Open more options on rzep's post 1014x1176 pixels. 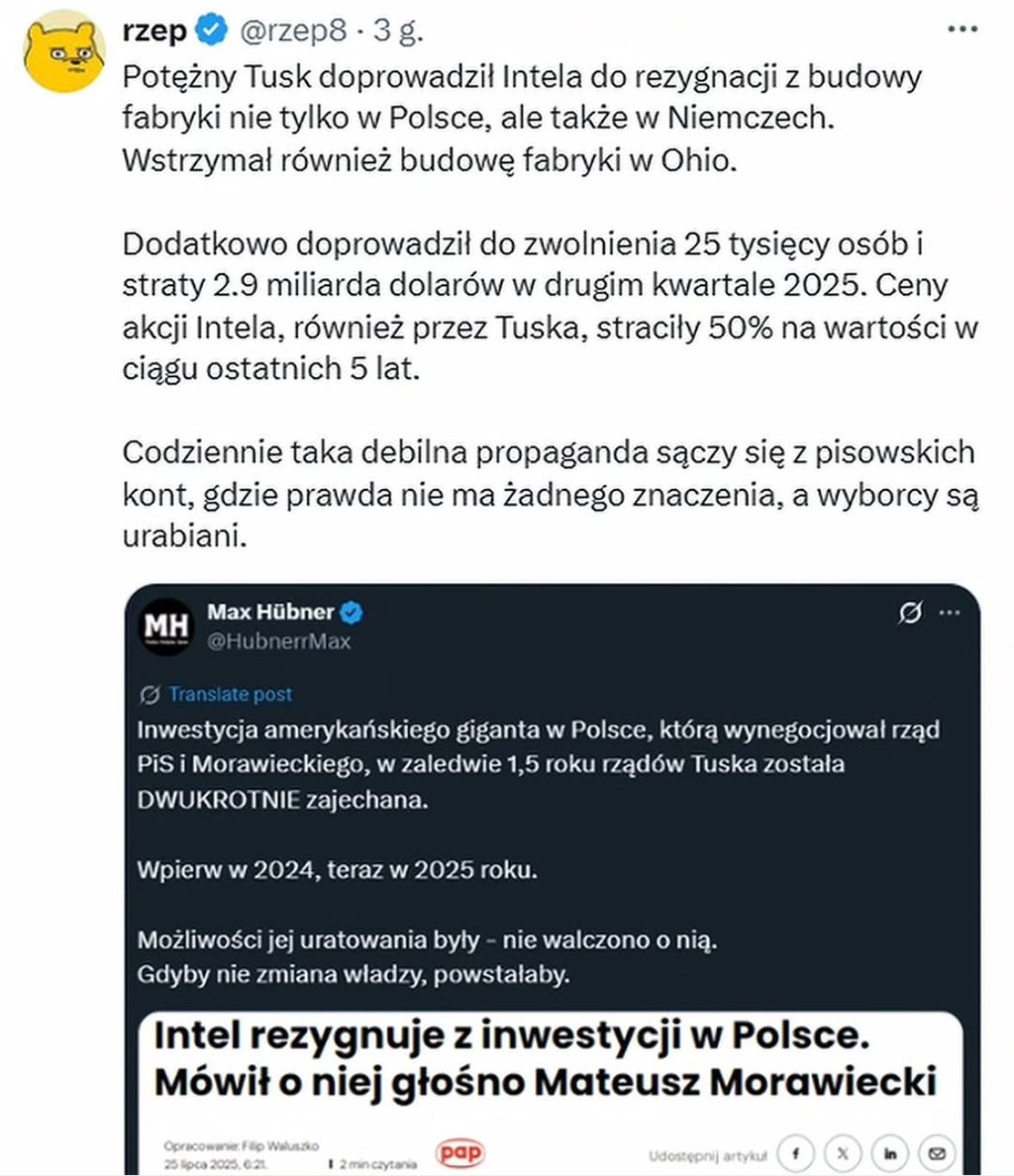coord(962,30)
